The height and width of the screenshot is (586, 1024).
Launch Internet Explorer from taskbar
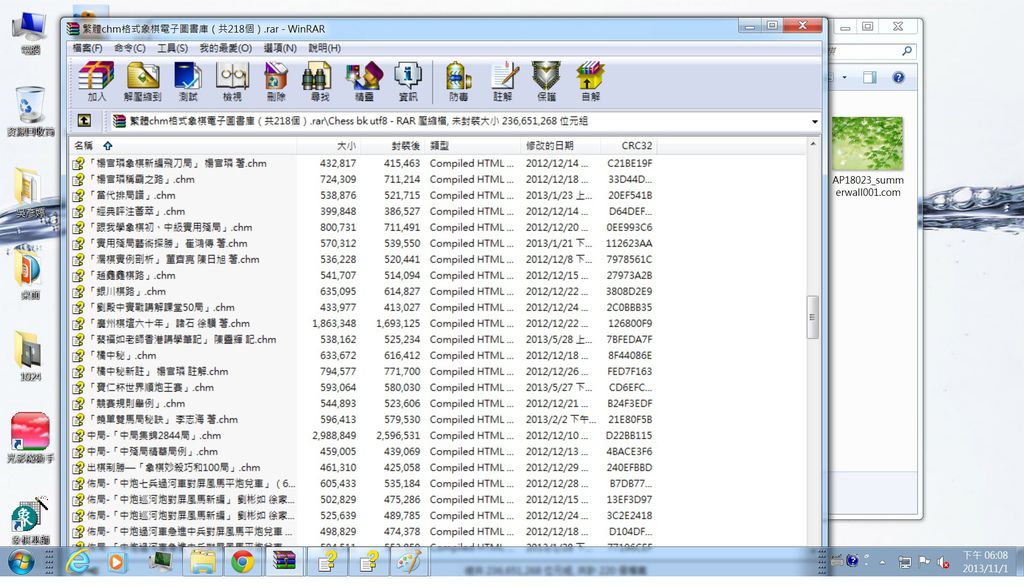[79, 561]
